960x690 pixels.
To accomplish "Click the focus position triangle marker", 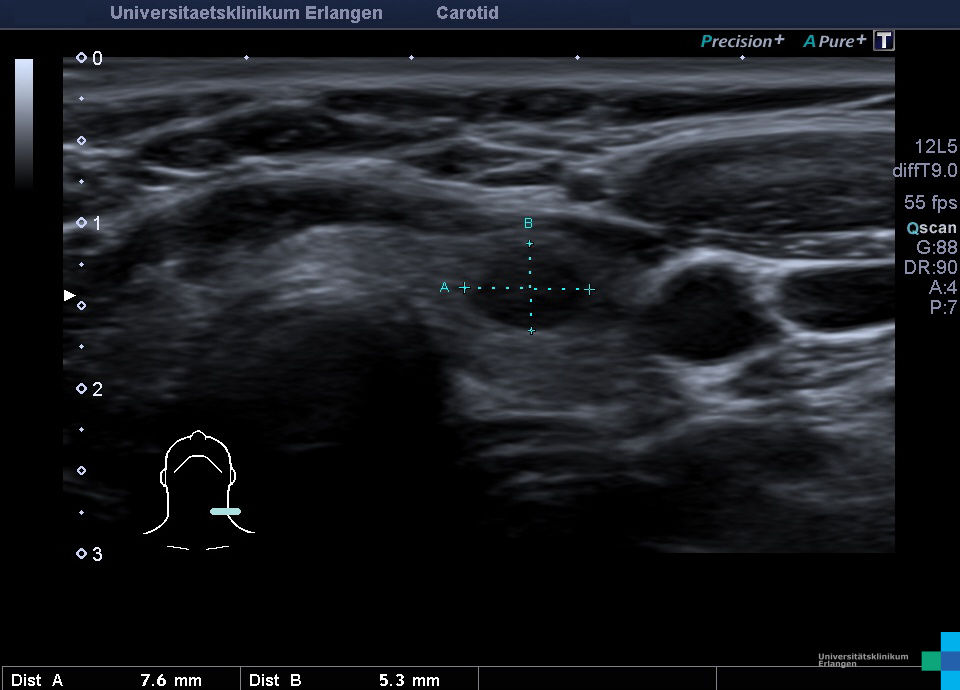I will (x=69, y=295).
